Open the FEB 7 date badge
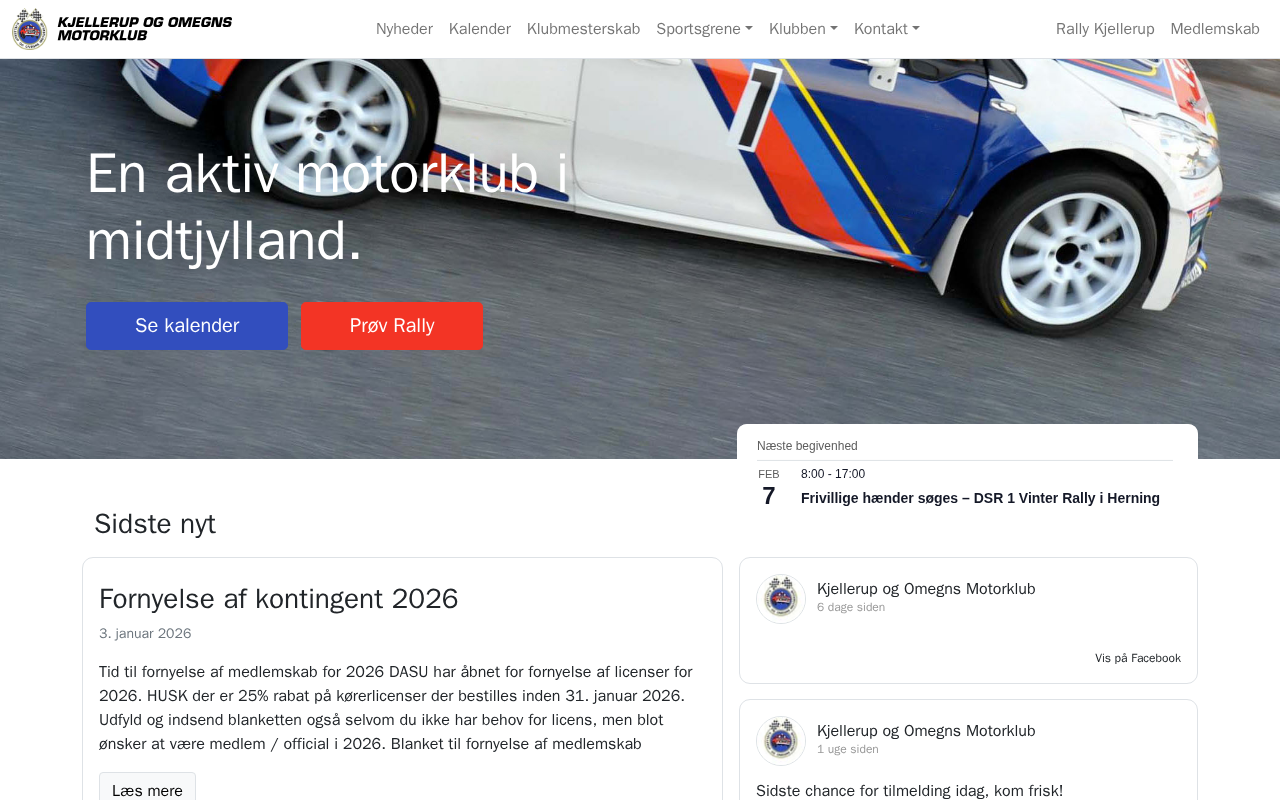Image resolution: width=1280 pixels, height=800 pixels. pos(768,488)
